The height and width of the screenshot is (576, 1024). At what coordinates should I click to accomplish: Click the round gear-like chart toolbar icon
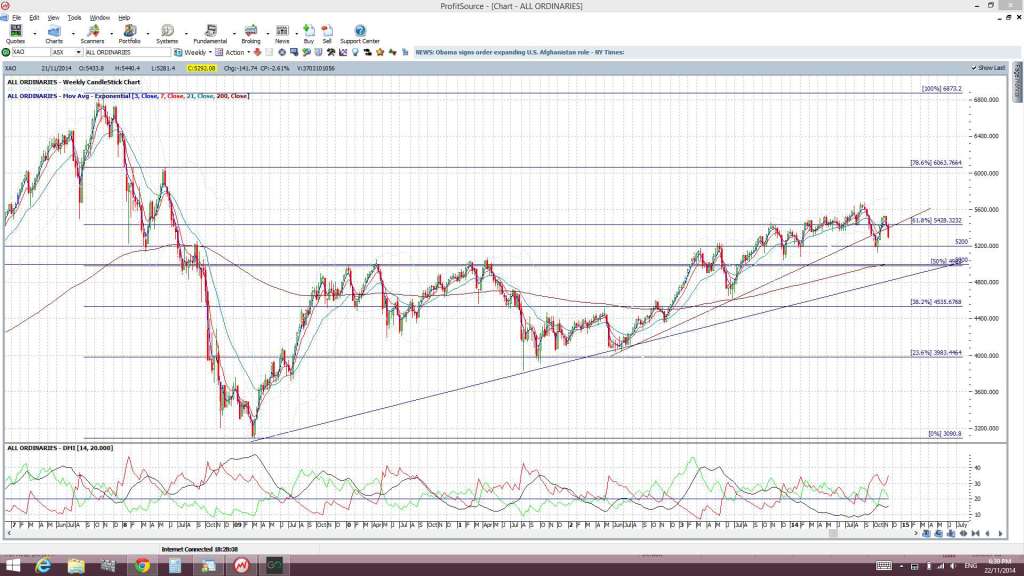pos(282,52)
